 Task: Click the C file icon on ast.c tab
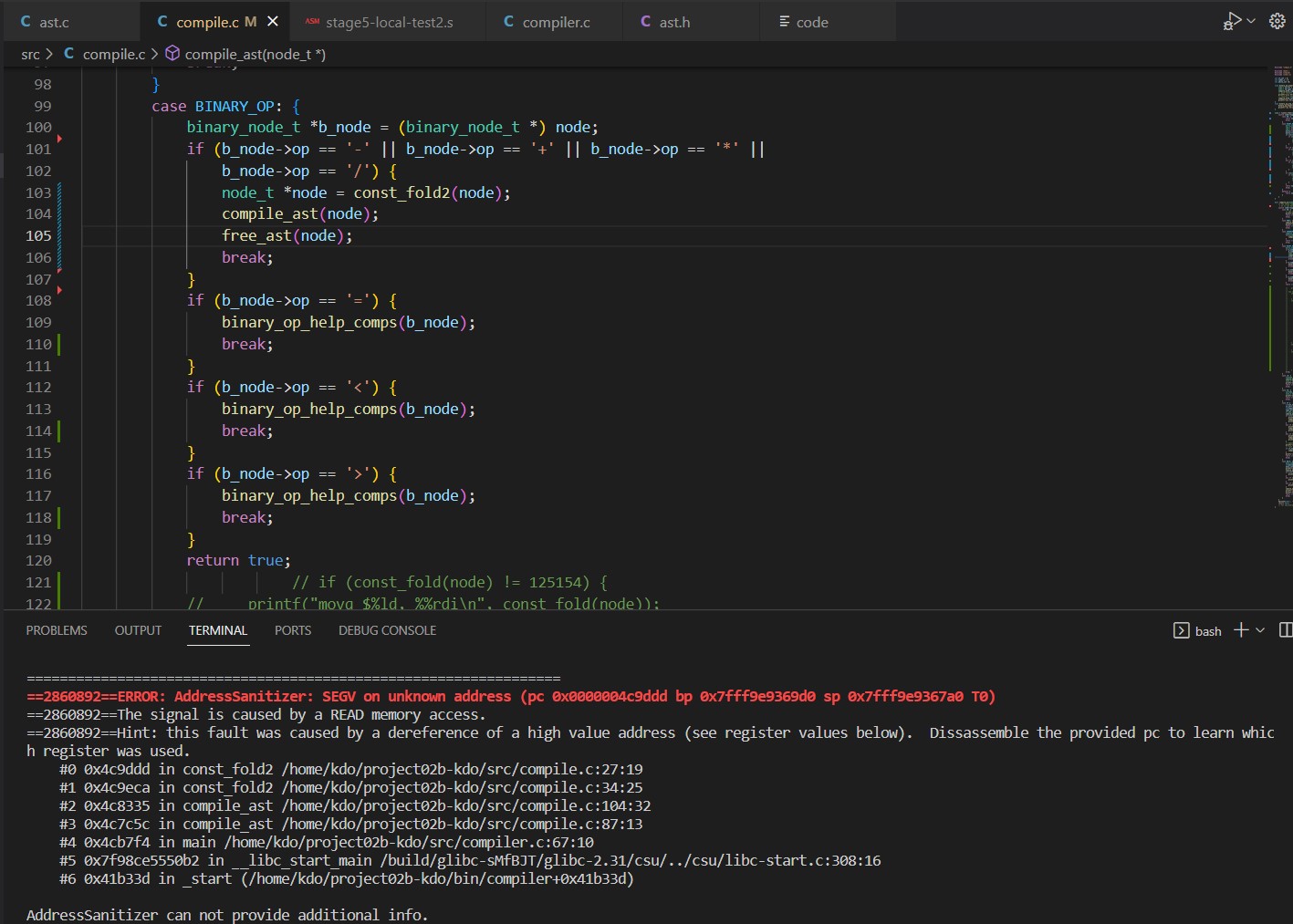point(26,22)
